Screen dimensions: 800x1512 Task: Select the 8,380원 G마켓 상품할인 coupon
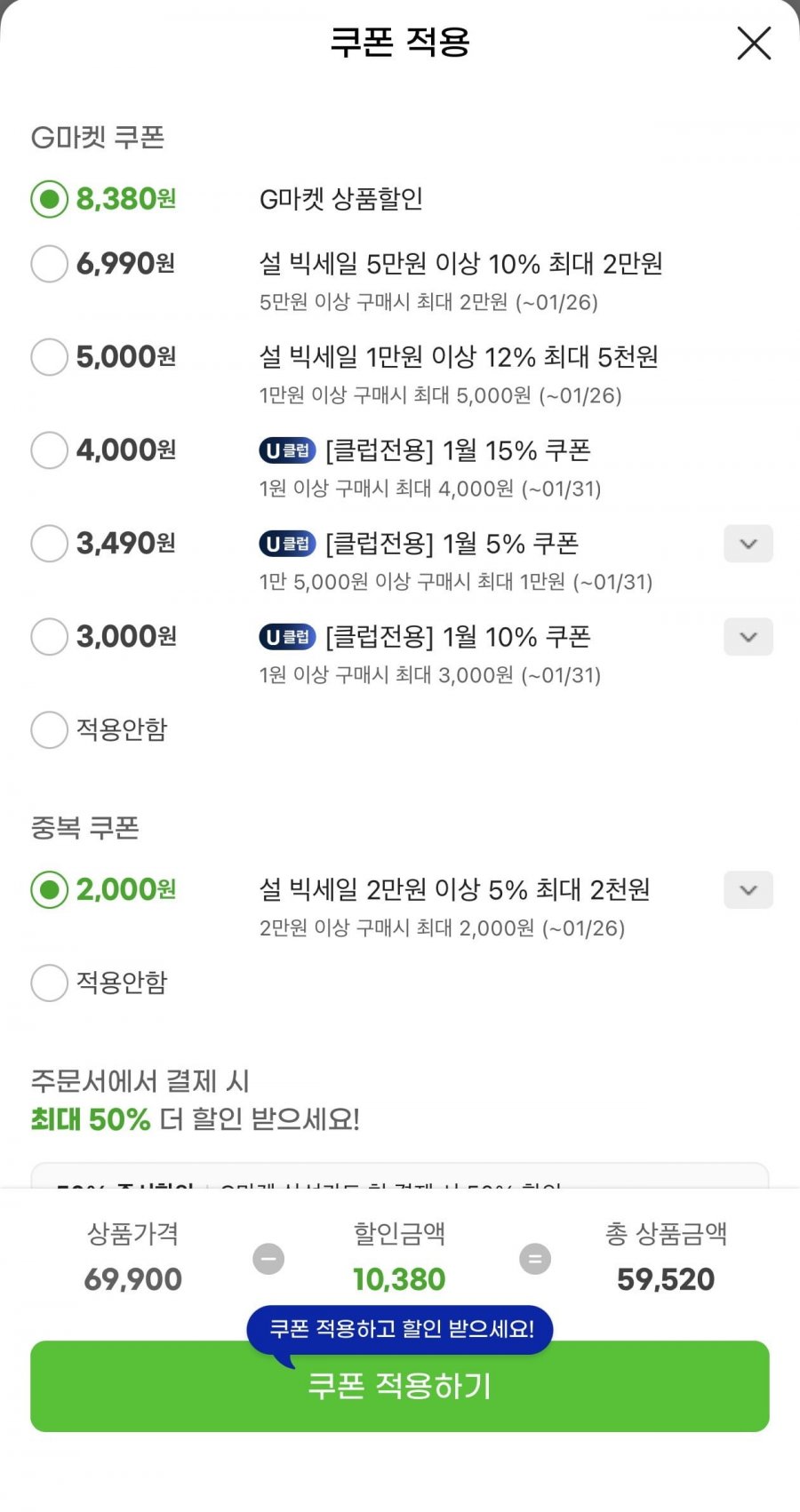coord(49,199)
